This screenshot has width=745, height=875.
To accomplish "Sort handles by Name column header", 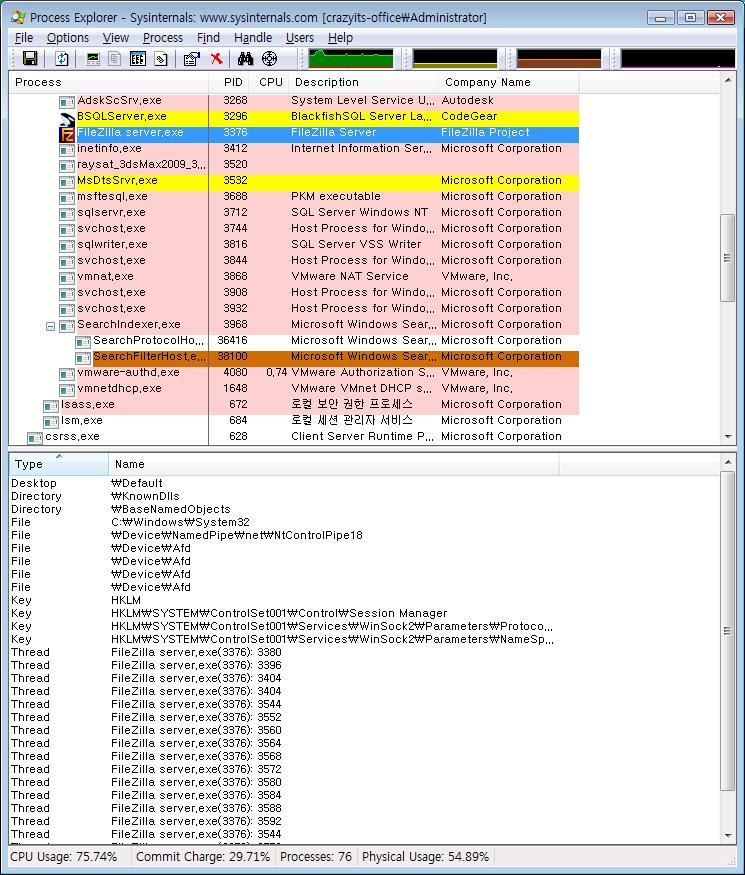I will pos(334,464).
